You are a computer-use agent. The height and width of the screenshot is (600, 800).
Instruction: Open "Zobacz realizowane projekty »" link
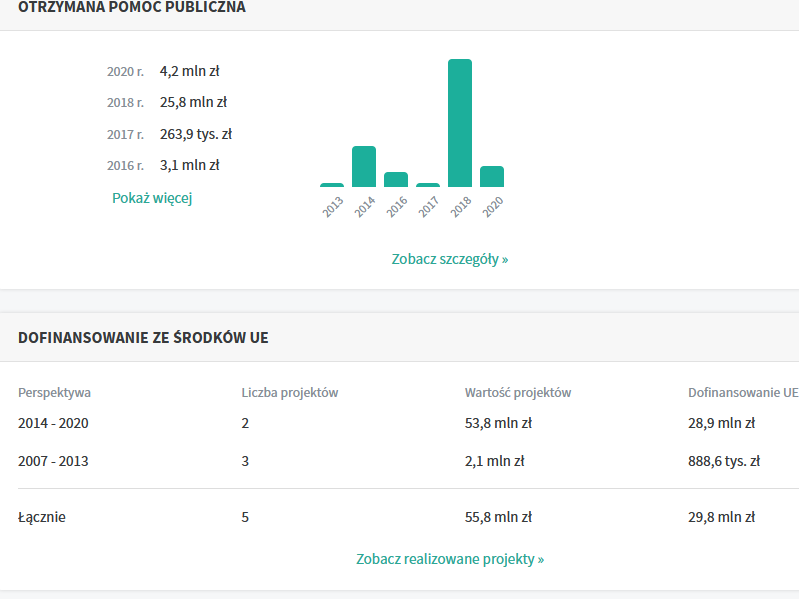tap(450, 559)
